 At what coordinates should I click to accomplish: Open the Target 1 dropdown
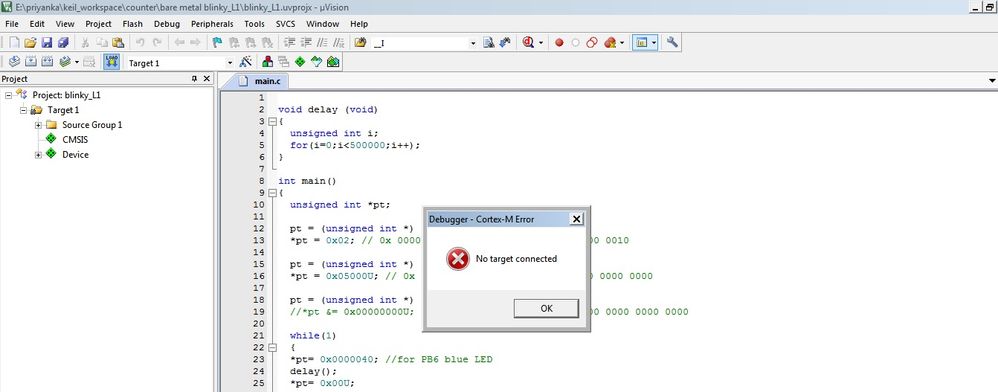coord(230,62)
